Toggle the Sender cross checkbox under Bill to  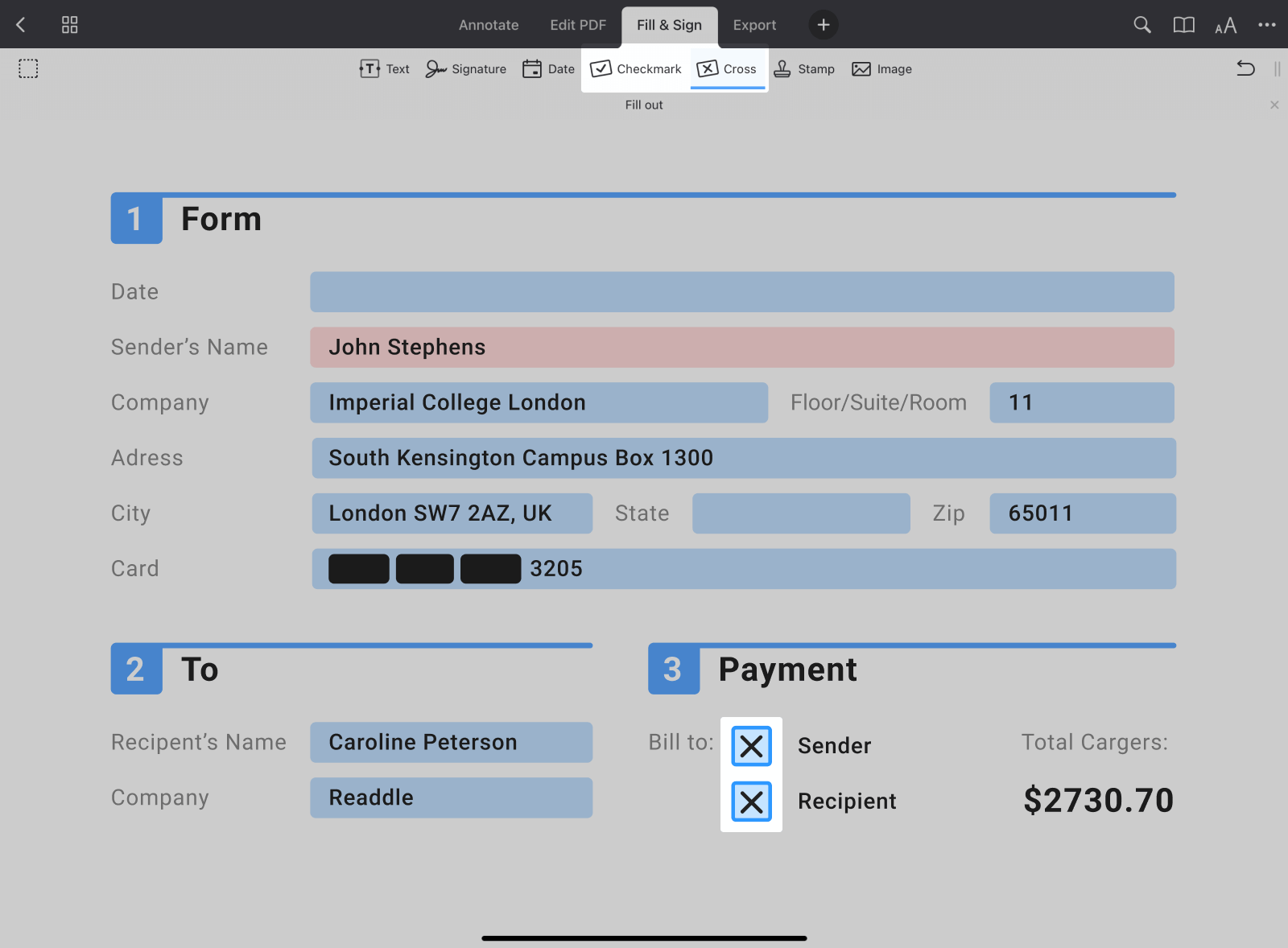click(751, 745)
